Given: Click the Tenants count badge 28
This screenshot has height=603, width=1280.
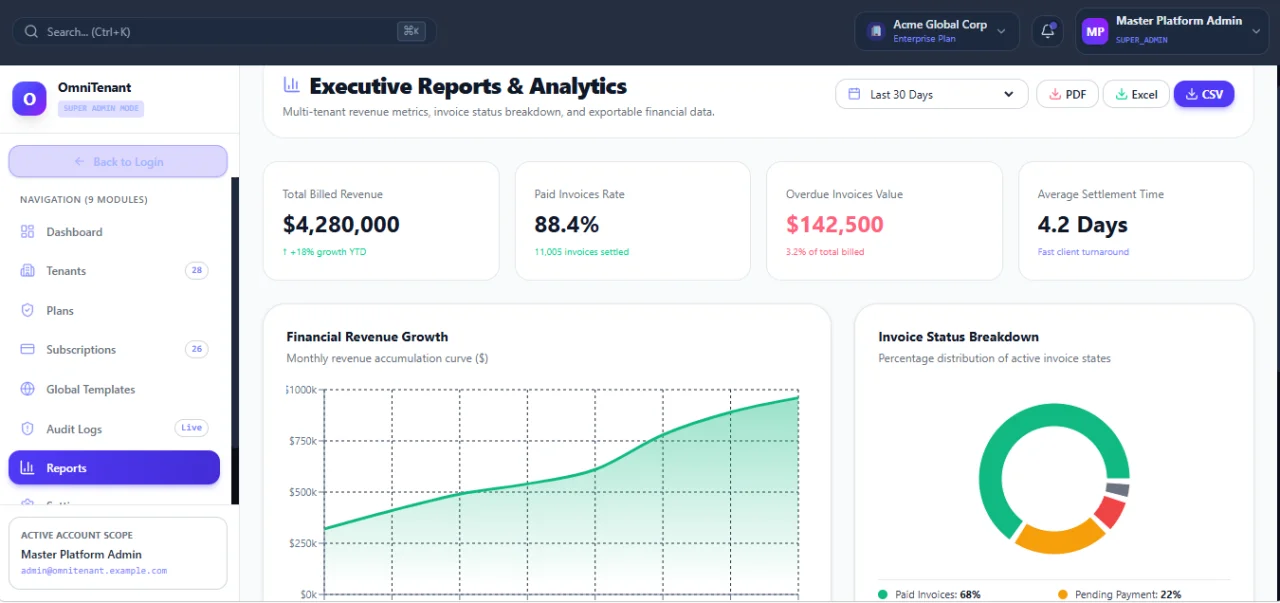Looking at the screenshot, I should click(x=197, y=271).
